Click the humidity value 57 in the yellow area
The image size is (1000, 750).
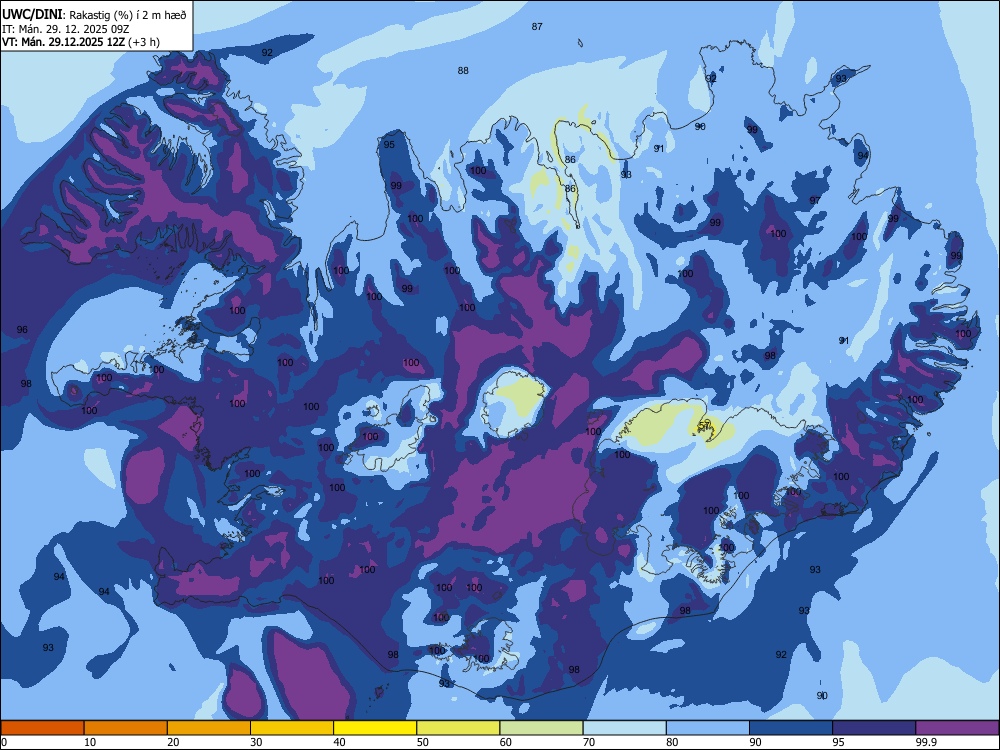[x=705, y=424]
